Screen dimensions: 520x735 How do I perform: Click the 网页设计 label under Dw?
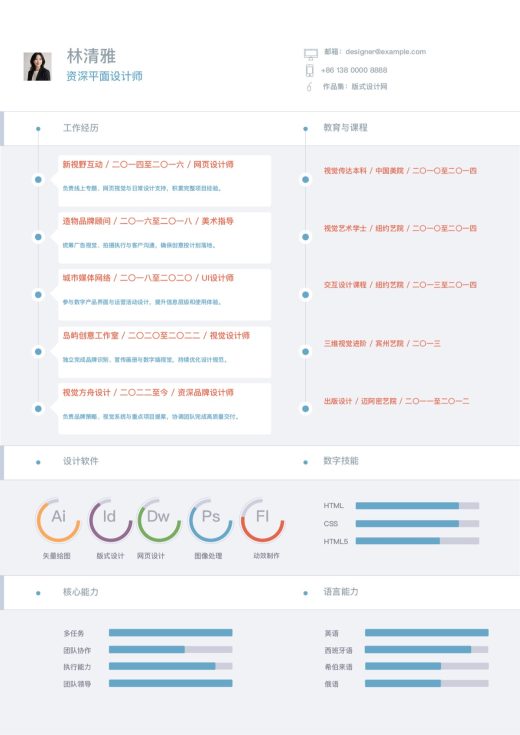pos(151,556)
